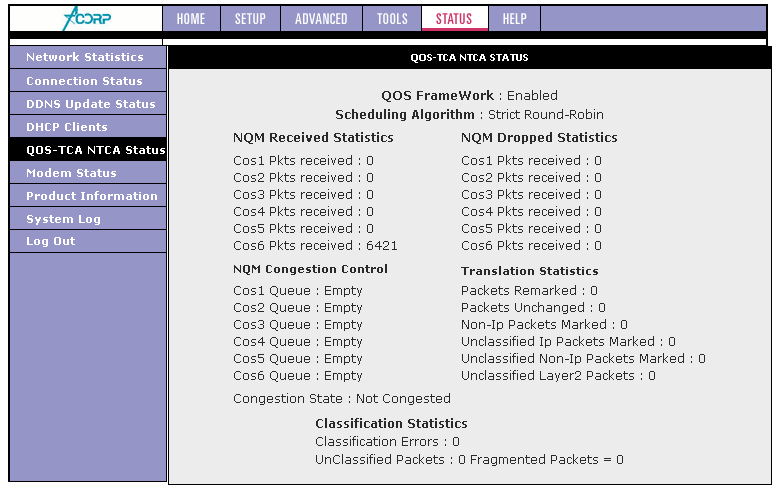Open the HOME tab
777x496 pixels.
(x=191, y=19)
